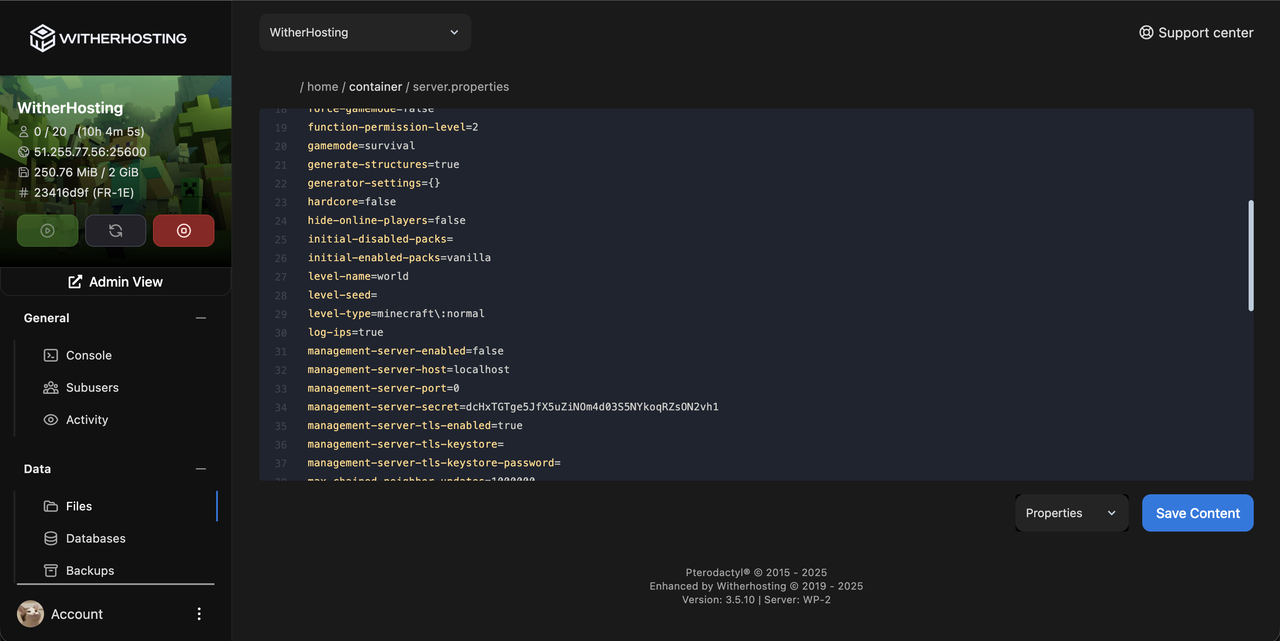Click the server IP 51.255.77.56:25600
The image size is (1280, 641).
click(90, 152)
